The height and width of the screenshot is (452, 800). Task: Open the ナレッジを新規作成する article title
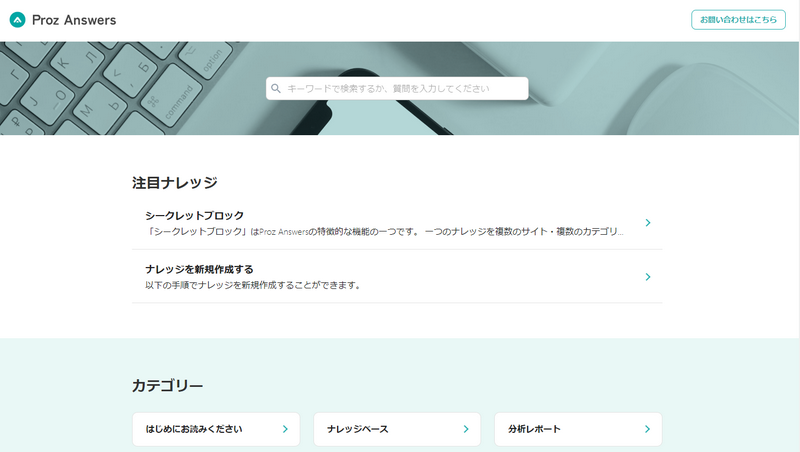[x=199, y=269]
